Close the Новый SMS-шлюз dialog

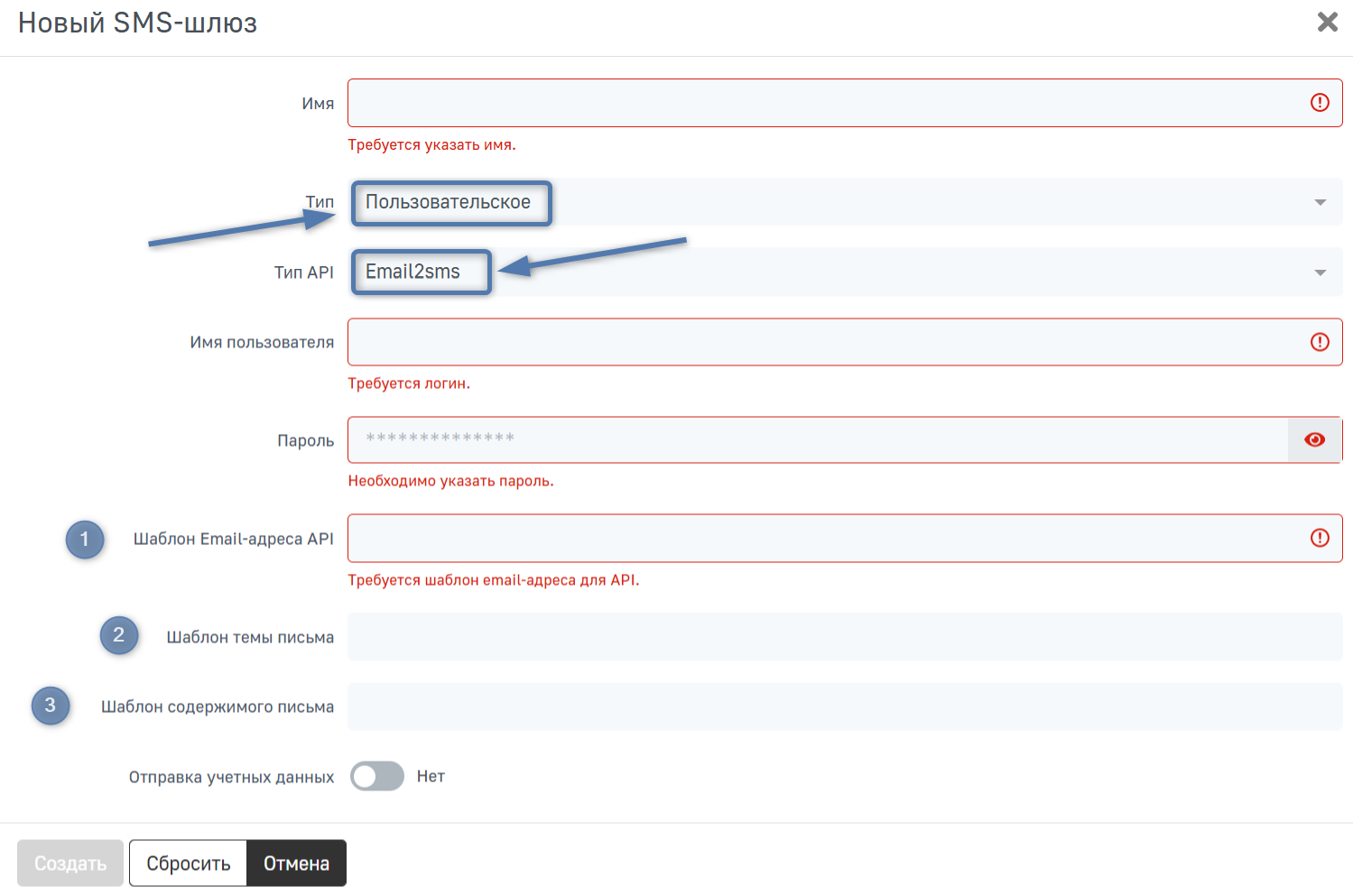point(1327,22)
